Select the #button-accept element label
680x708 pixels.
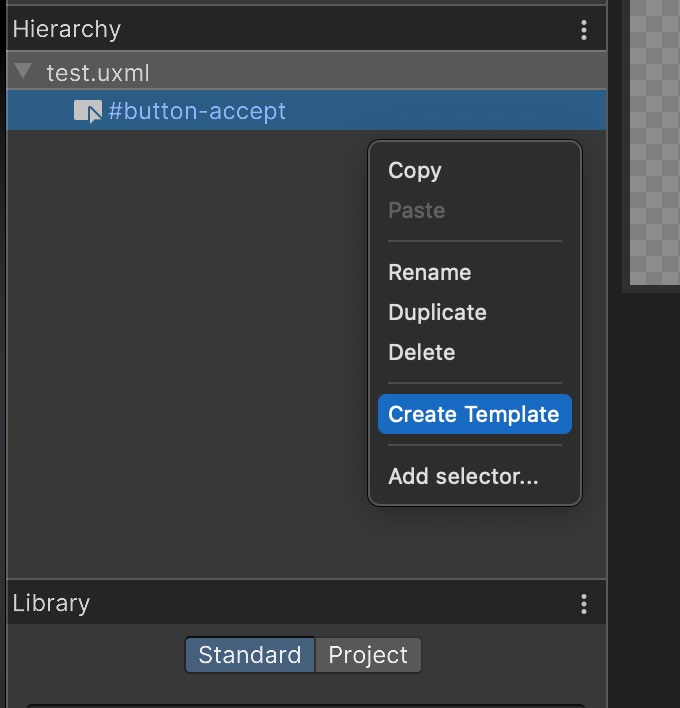tap(197, 111)
